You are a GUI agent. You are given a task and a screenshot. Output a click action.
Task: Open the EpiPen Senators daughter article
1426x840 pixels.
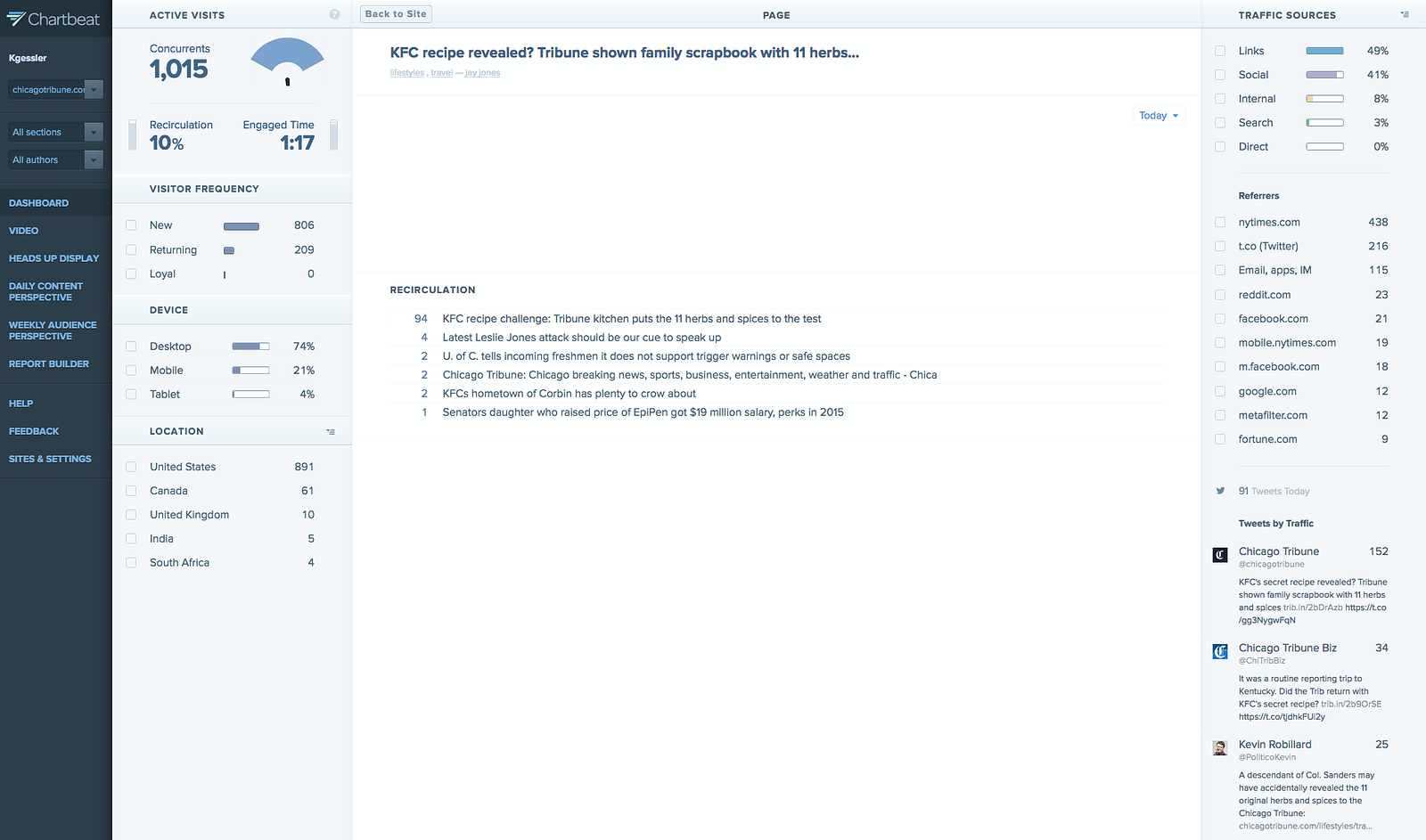[x=643, y=412]
